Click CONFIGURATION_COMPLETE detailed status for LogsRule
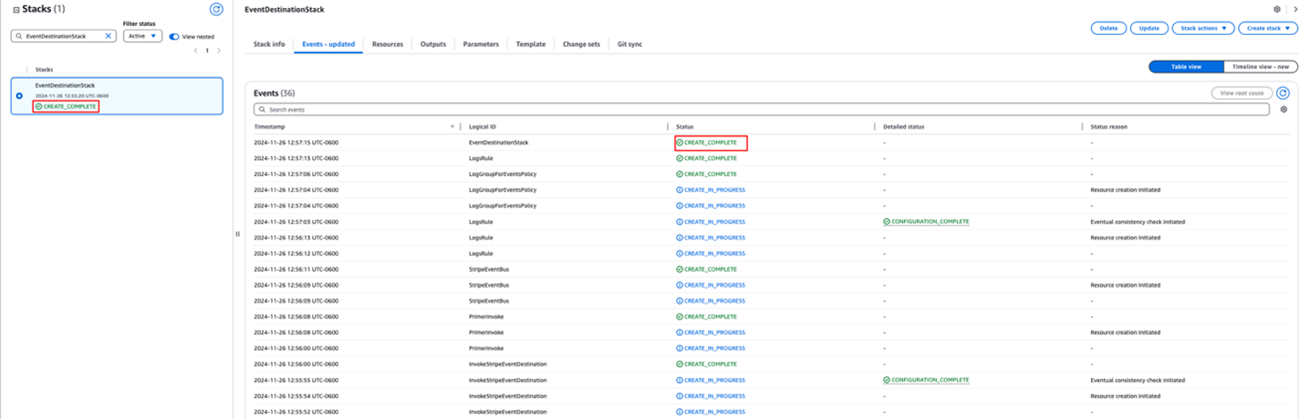1299x419 pixels. pos(926,221)
